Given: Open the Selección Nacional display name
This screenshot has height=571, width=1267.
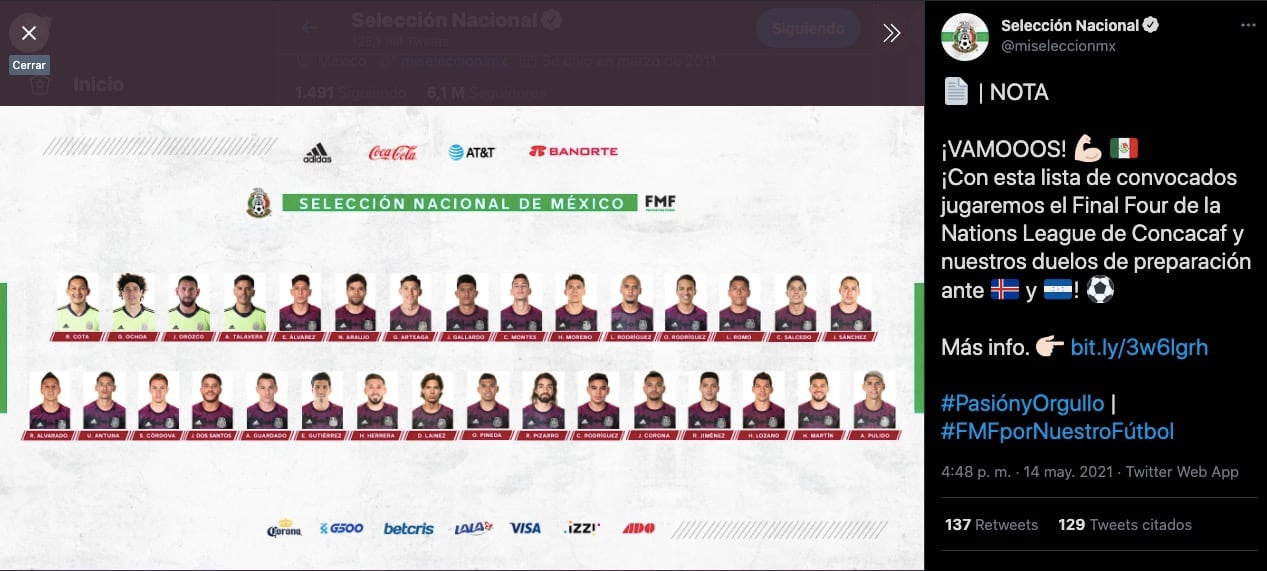Looking at the screenshot, I should pos(1069,26).
